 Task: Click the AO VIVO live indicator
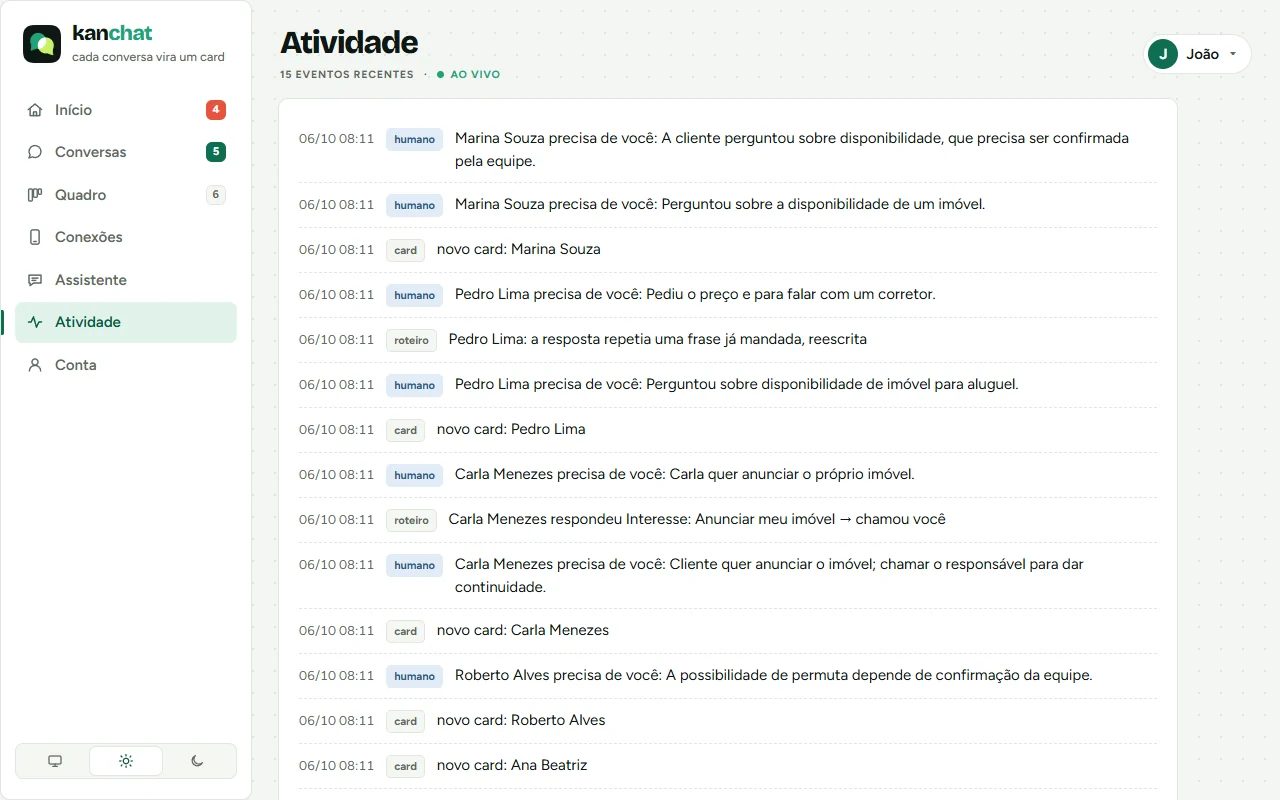(x=469, y=74)
